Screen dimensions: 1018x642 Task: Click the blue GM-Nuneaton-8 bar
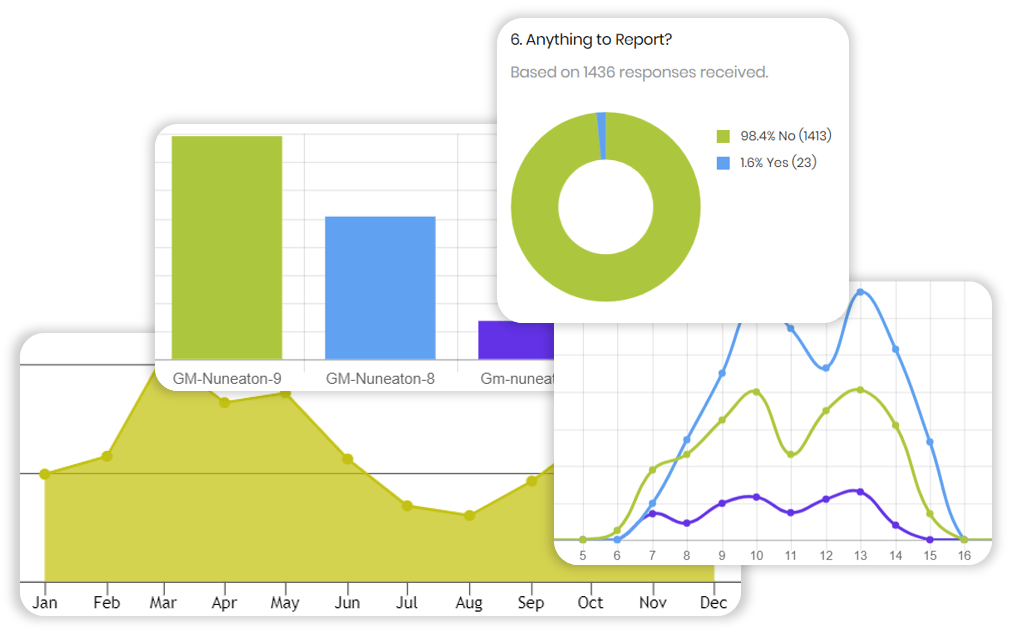pyautogui.click(x=379, y=285)
